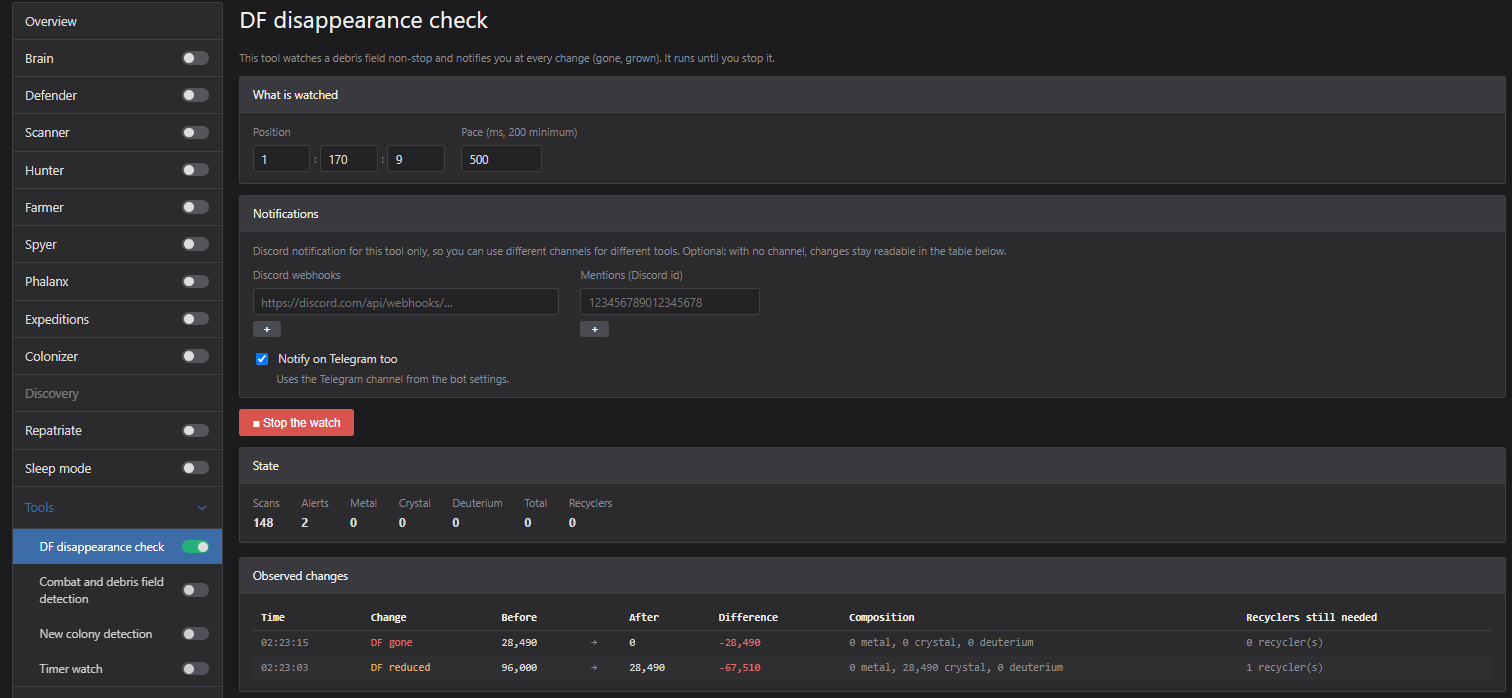Disable the DF disappearance check switch
This screenshot has width=1512, height=698.
(196, 547)
